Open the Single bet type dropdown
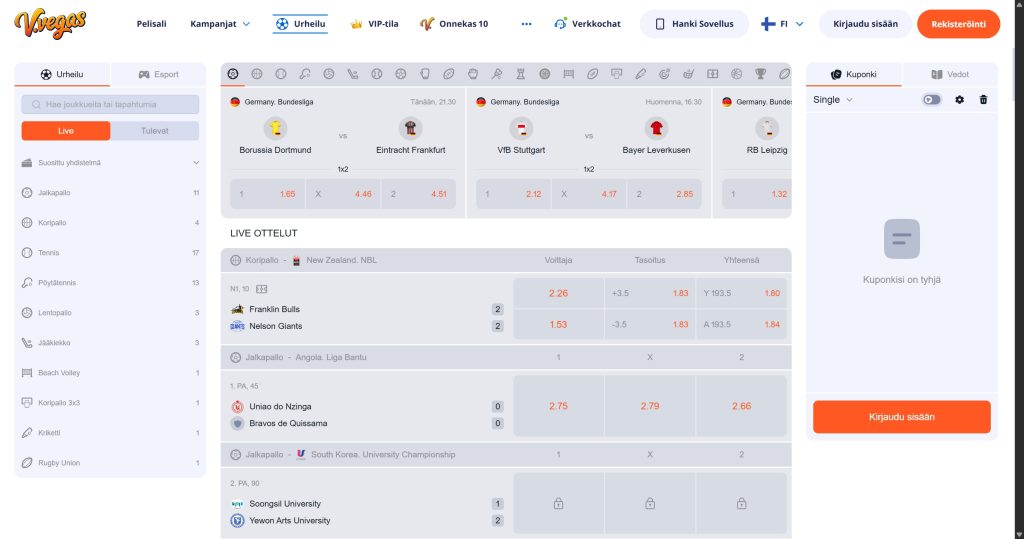The image size is (1024, 539). tap(833, 100)
